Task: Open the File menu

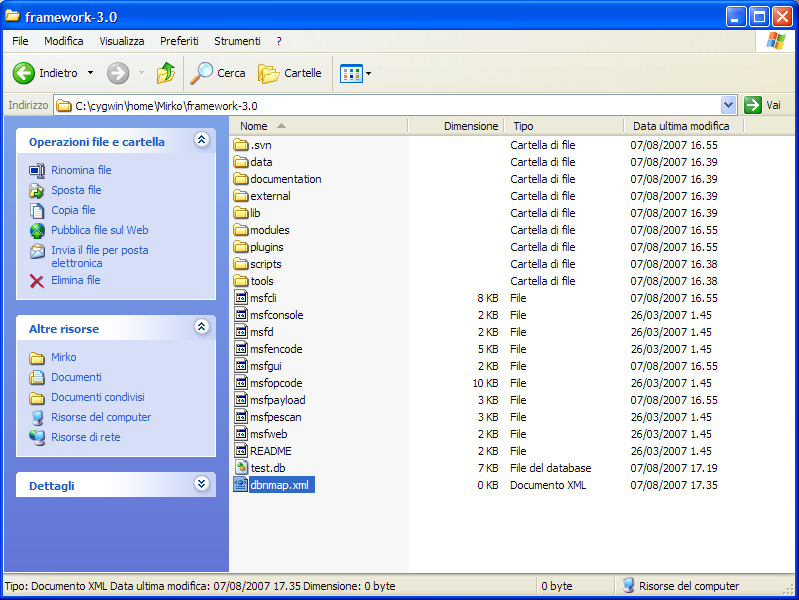Action: pyautogui.click(x=20, y=41)
